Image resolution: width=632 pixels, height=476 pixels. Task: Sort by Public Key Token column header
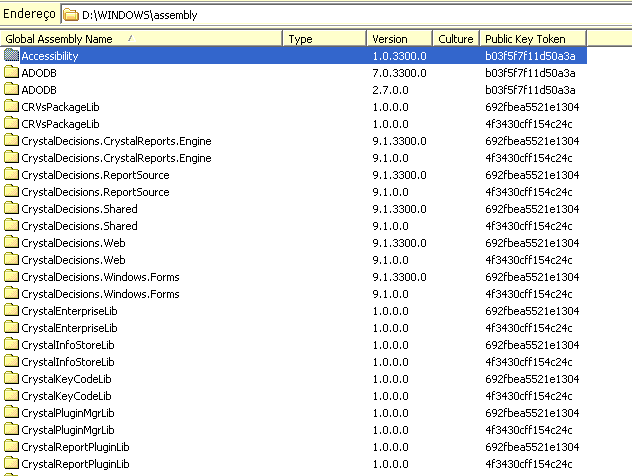click(533, 39)
